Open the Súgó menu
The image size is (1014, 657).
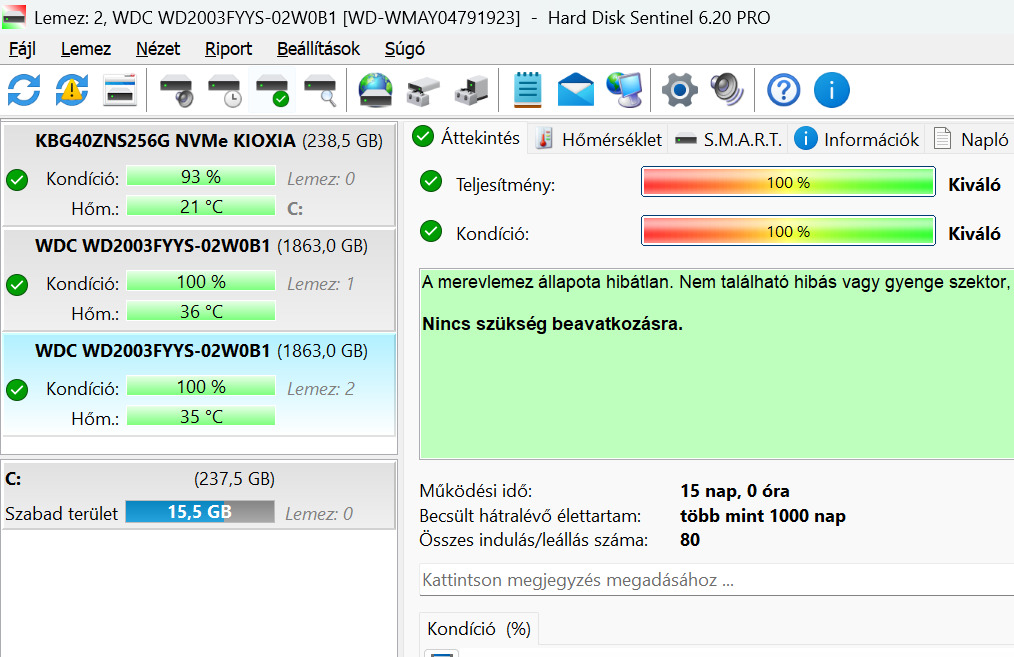coord(405,49)
